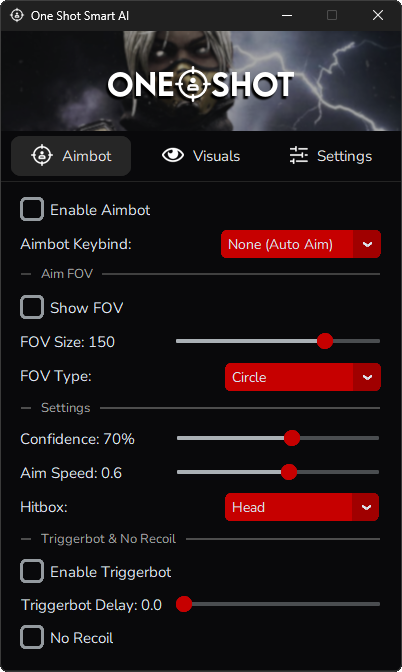
Task: Click the eye icon on the Visuals tab
Action: [173, 156]
